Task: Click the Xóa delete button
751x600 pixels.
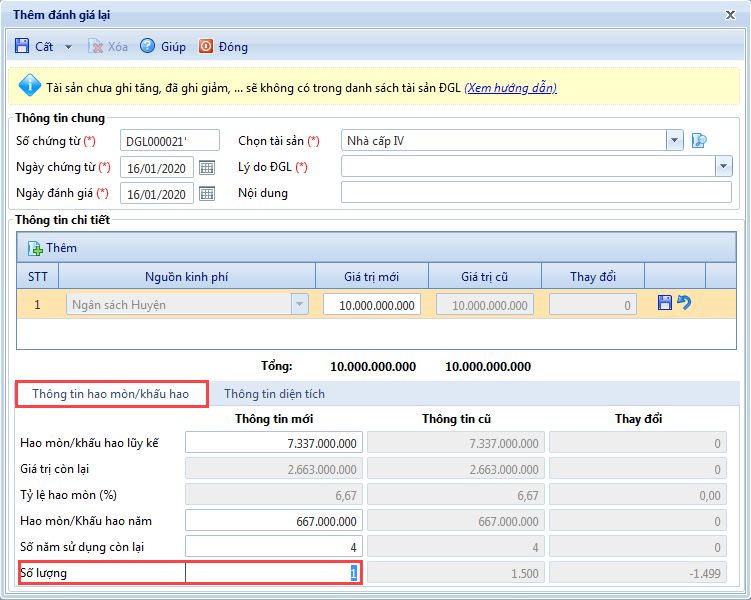Action: 108,46
